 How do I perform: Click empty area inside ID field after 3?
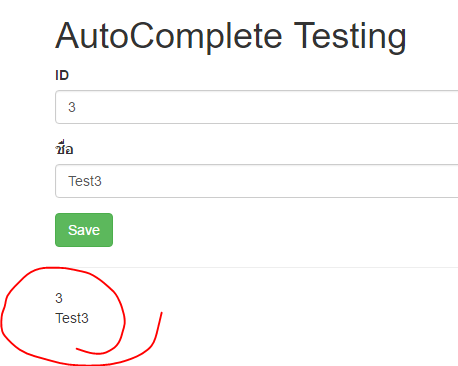[267, 107]
